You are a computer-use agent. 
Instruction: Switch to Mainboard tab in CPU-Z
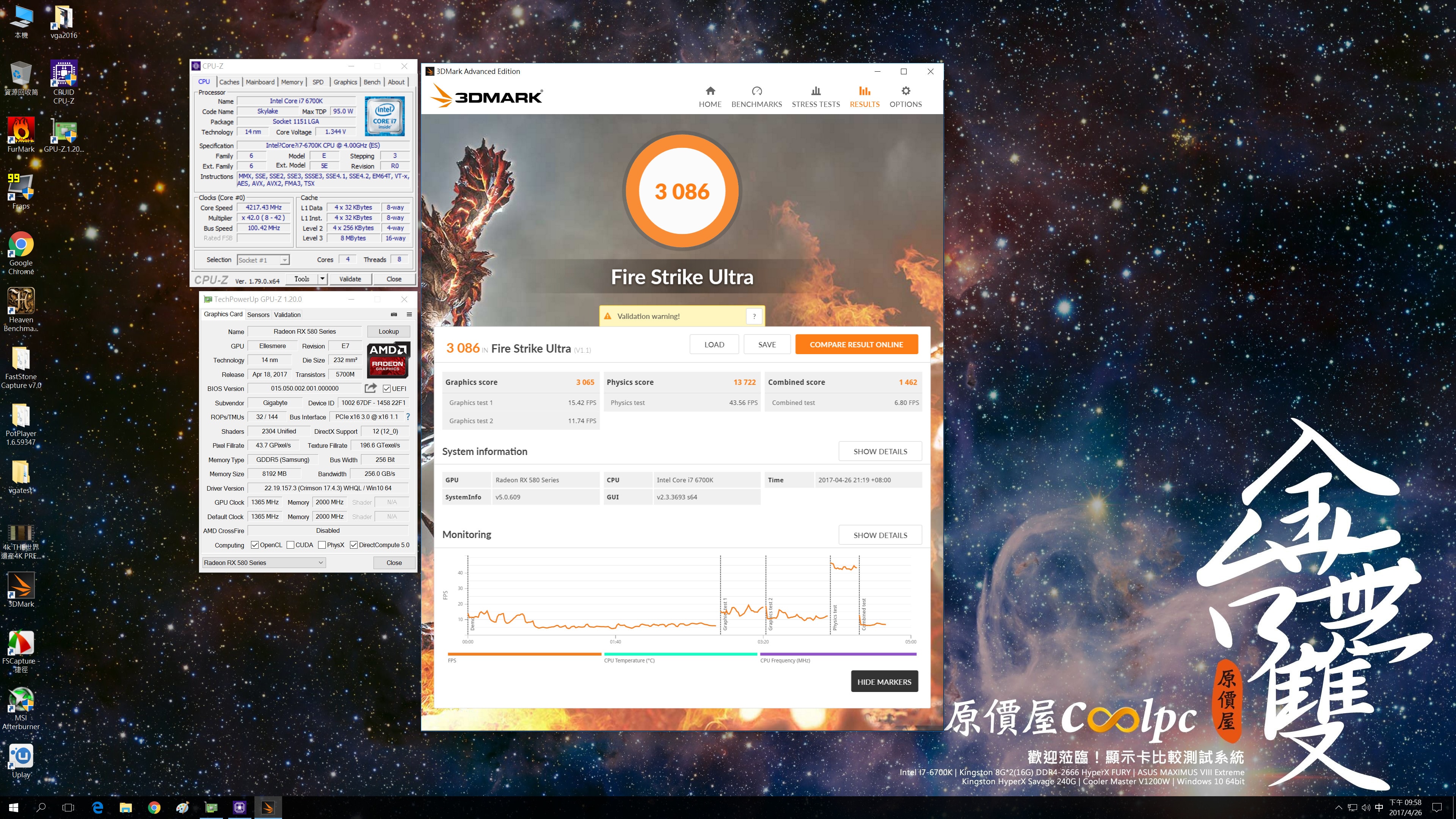[260, 82]
